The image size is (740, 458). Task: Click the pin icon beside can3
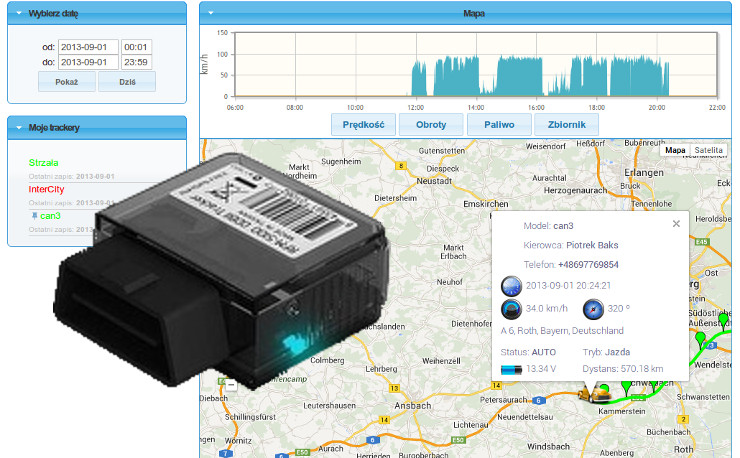point(34,216)
